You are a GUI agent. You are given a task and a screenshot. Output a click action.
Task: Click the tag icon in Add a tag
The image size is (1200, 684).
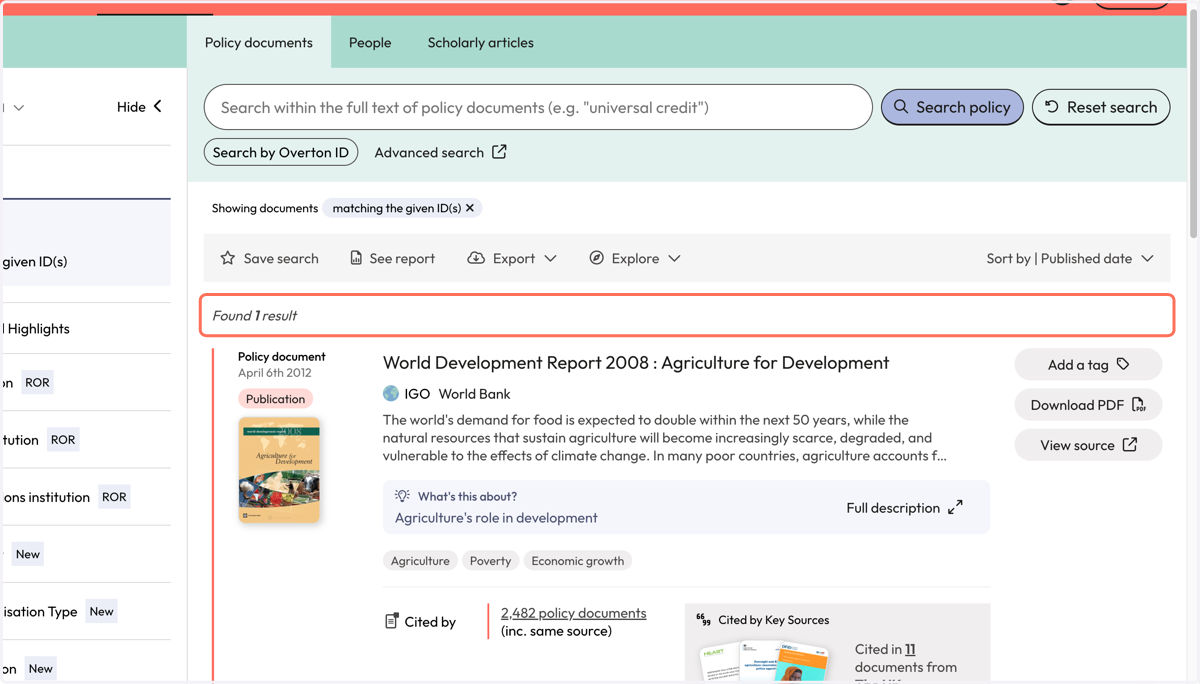(1123, 364)
